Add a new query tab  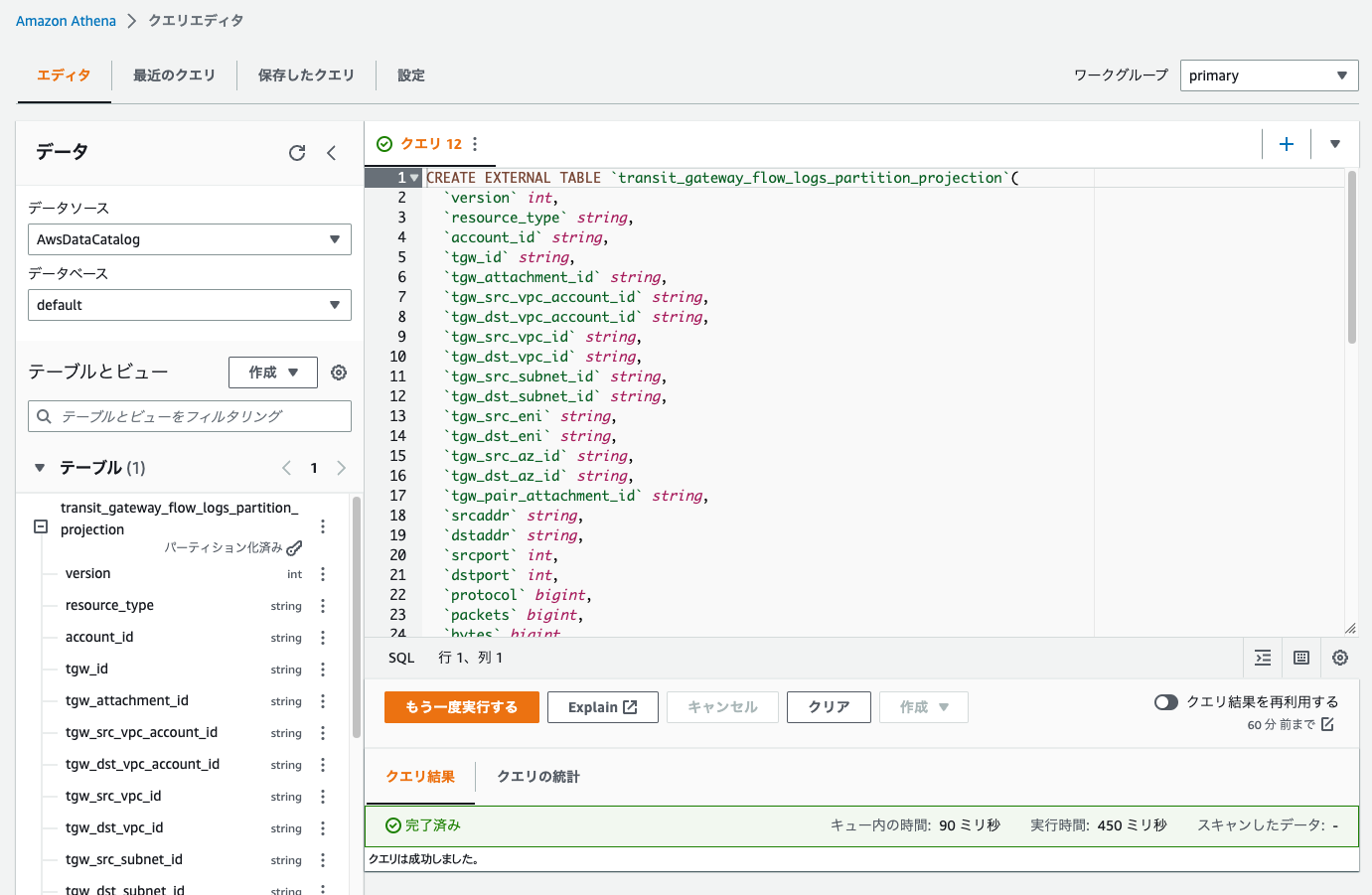click(1287, 144)
